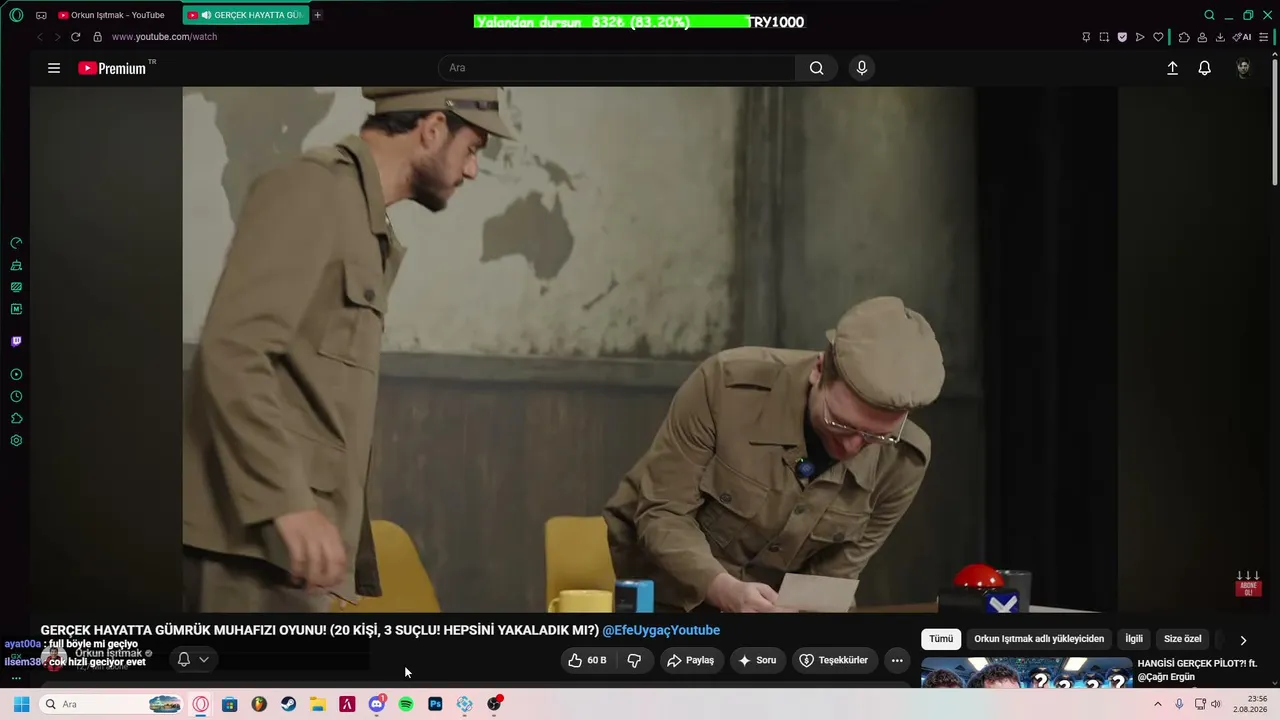Click the Teşekkürler thanks button
Image resolution: width=1280 pixels, height=720 pixels.
(834, 660)
